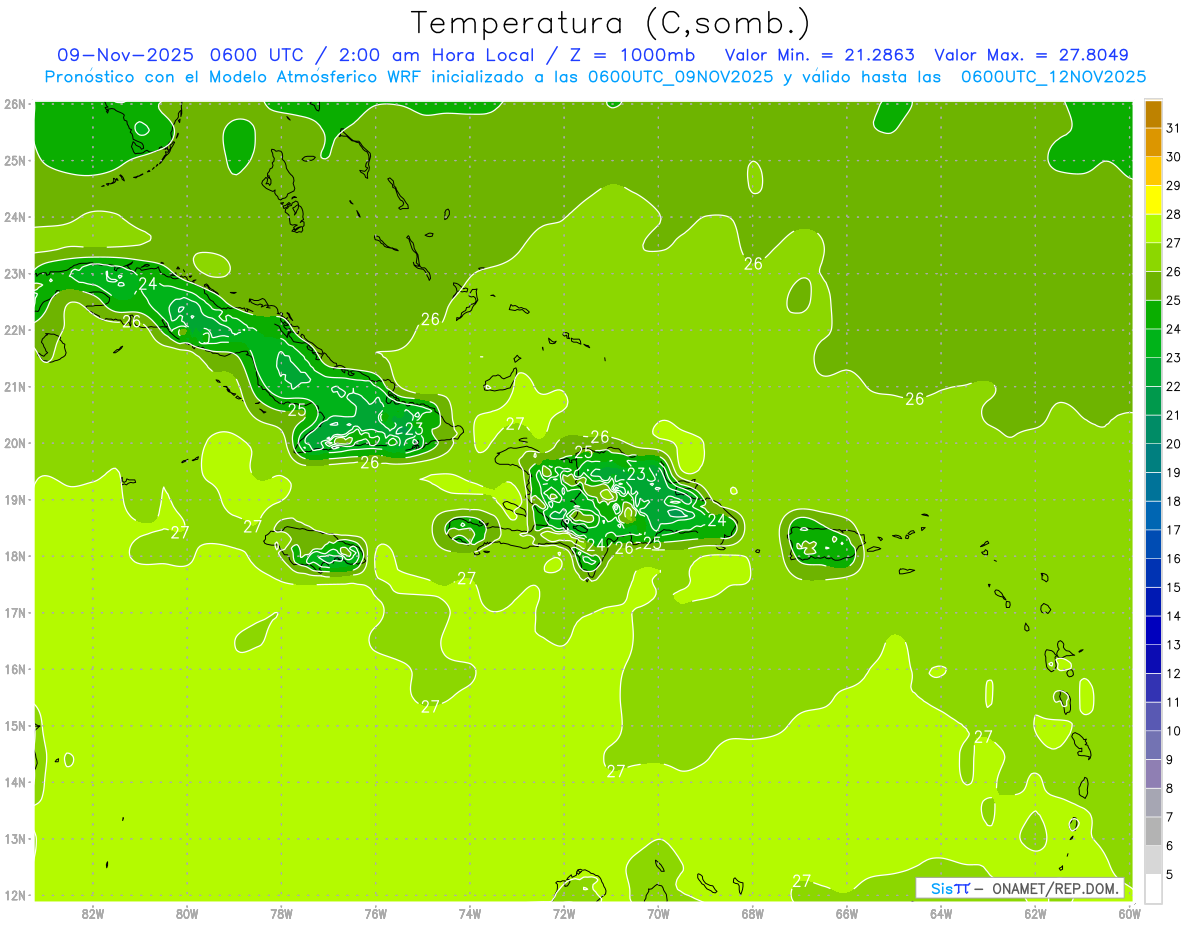
Task: Click the "Valor Min. = 21.2863" value
Action: click(820, 55)
